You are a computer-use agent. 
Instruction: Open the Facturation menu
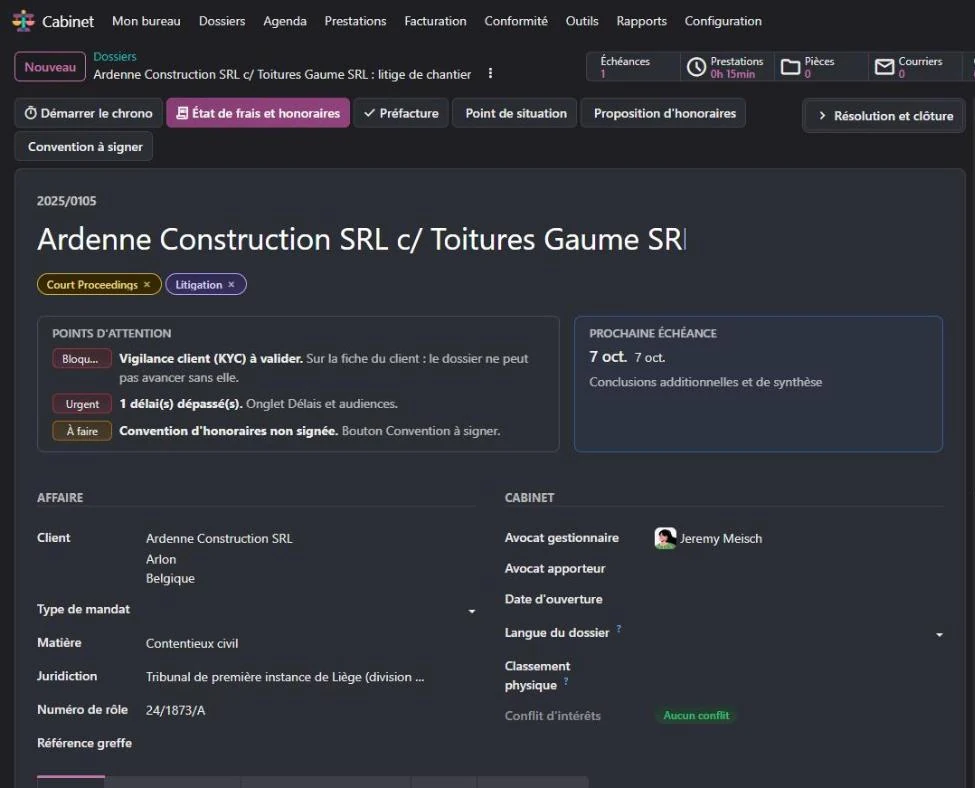pos(435,21)
